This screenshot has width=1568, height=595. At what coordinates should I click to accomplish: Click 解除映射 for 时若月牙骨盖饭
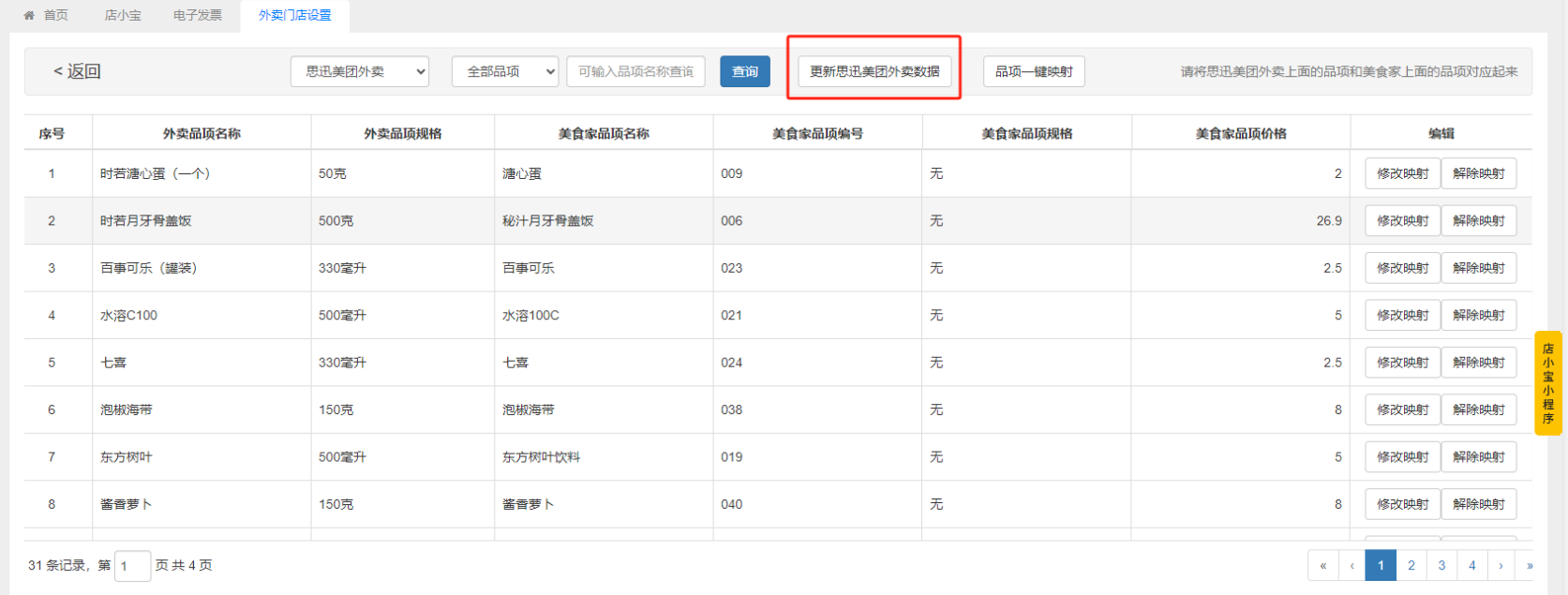(x=1478, y=221)
